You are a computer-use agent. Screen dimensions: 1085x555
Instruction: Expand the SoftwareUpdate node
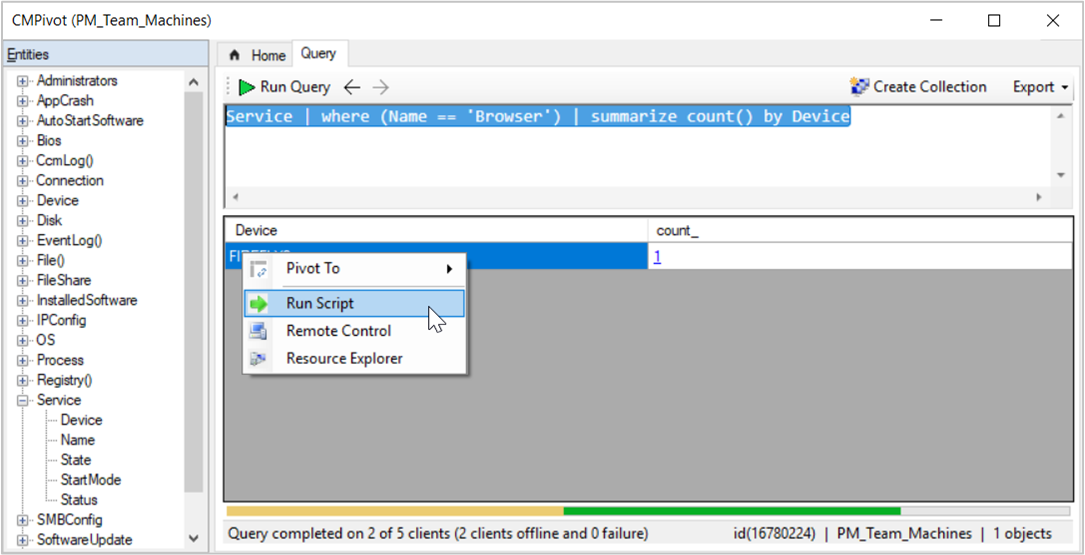[x=24, y=540]
